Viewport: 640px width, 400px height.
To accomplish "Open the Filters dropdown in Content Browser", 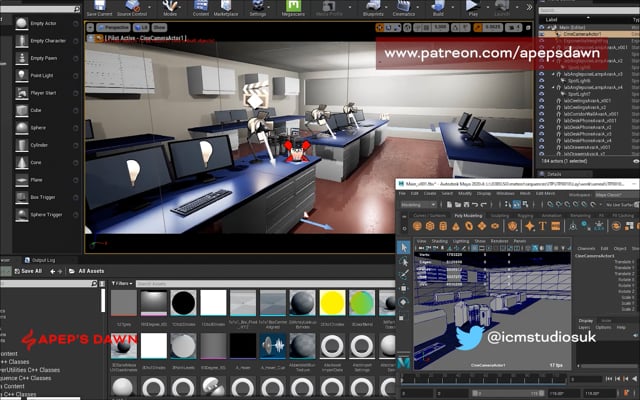I will (122, 283).
